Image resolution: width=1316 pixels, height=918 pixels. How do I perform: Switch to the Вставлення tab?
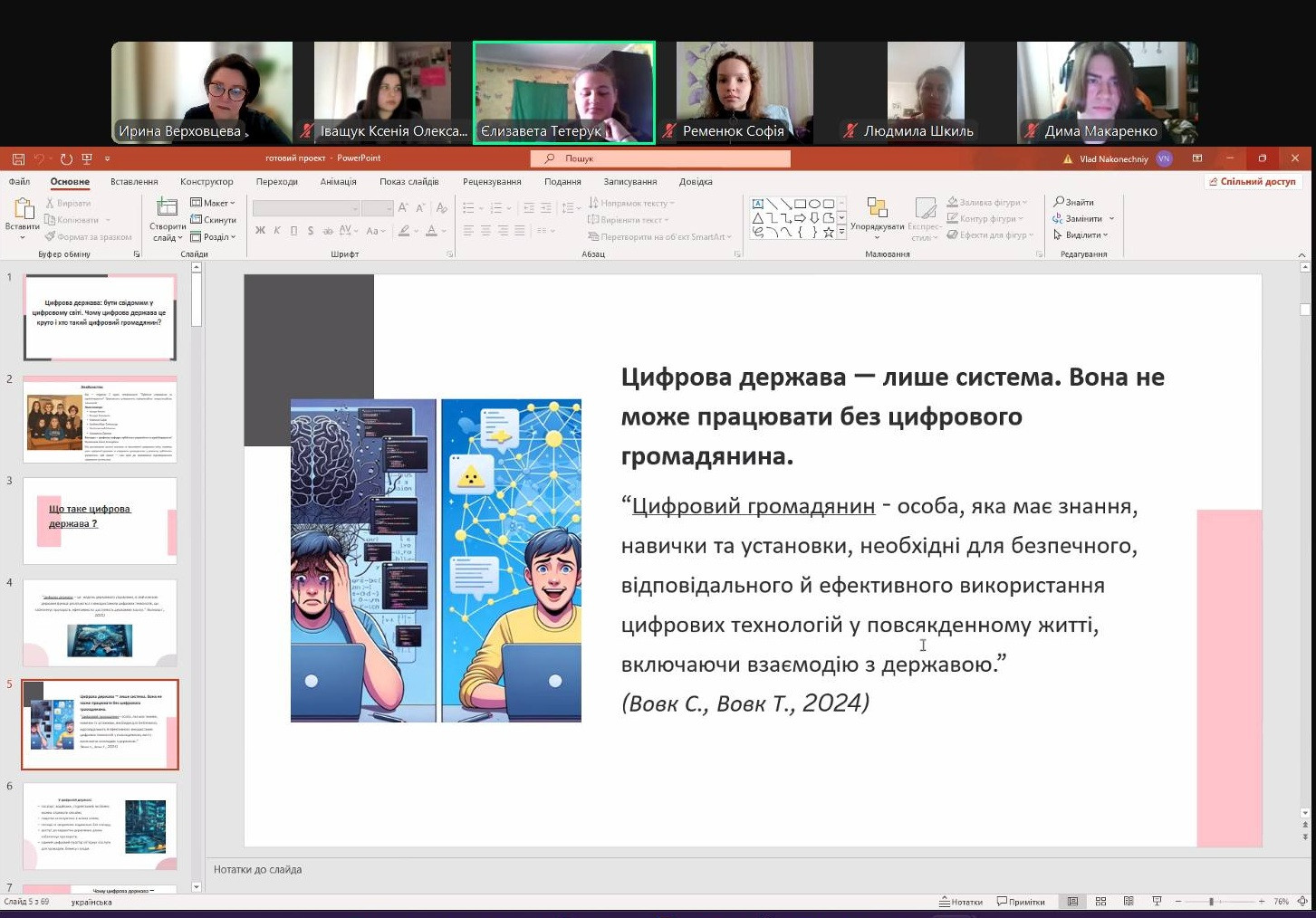click(x=134, y=182)
